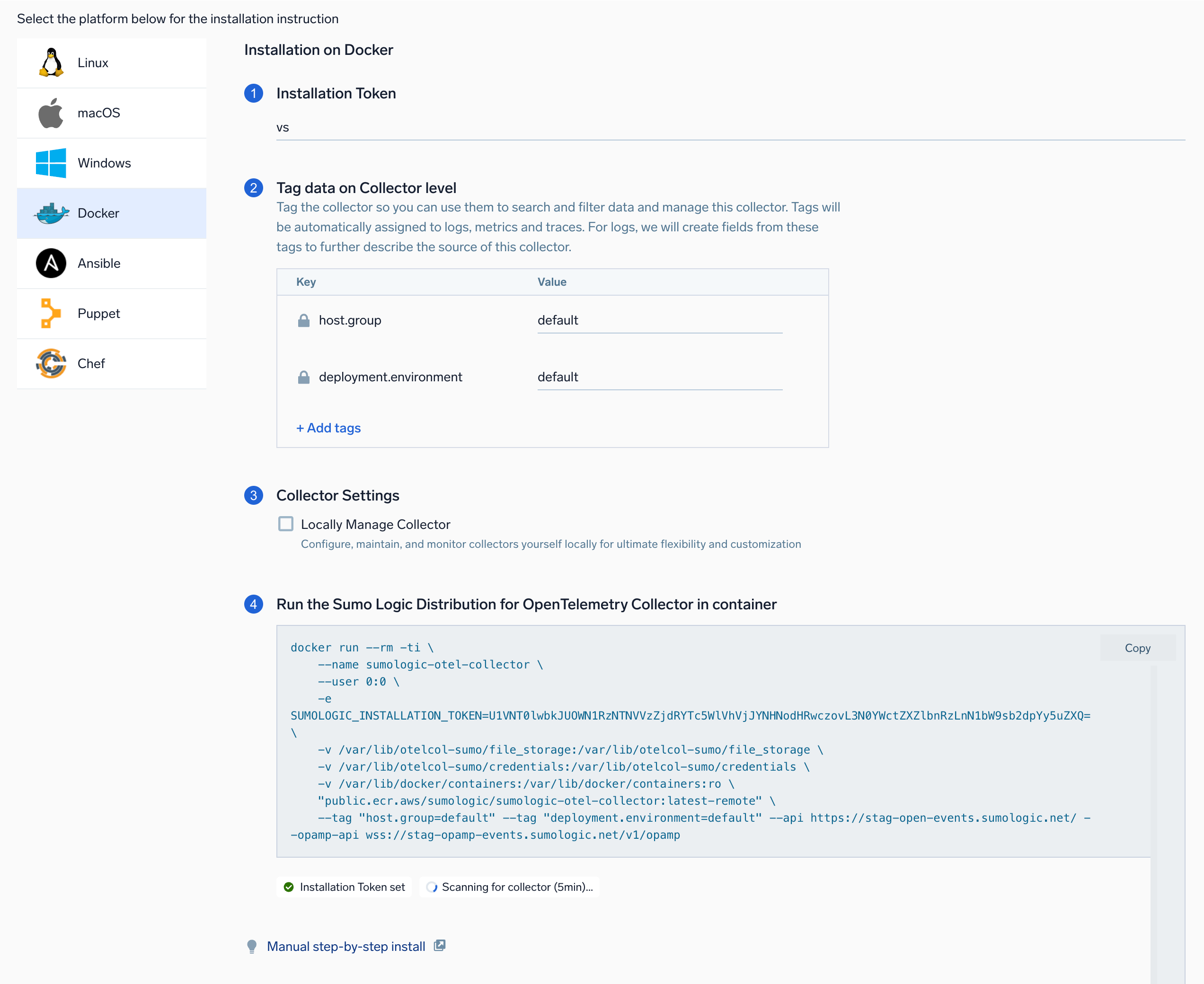This screenshot has width=1204, height=984.
Task: Copy the docker run command
Action: pyautogui.click(x=1137, y=648)
